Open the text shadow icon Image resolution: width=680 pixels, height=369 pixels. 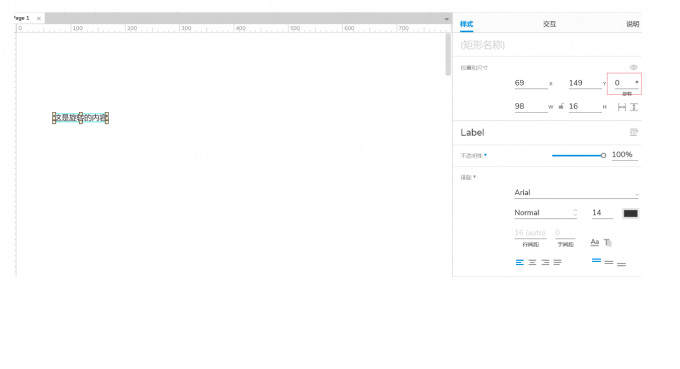608,242
